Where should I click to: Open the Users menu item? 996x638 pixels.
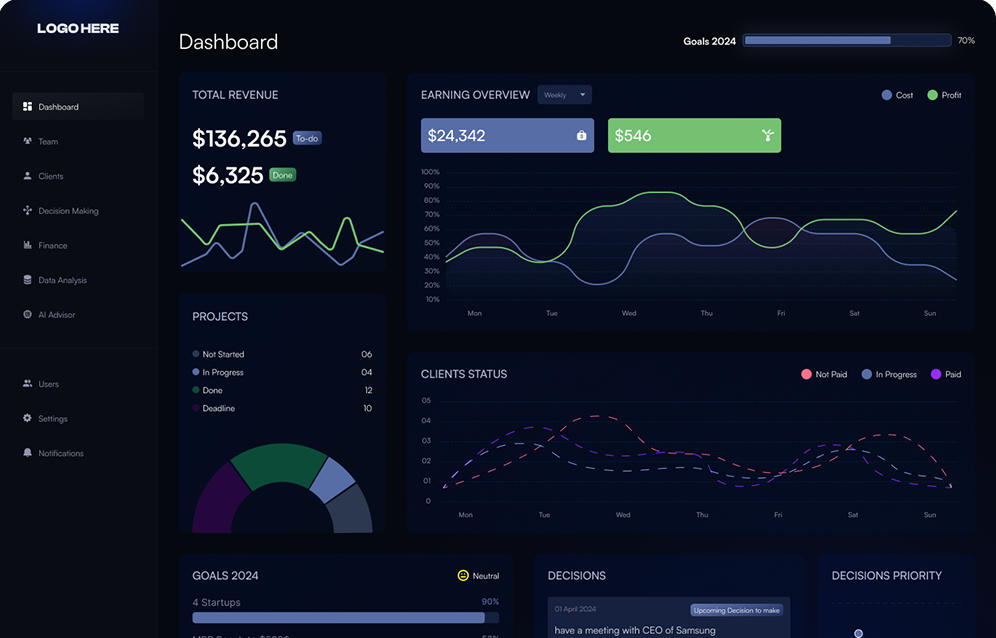[48, 384]
